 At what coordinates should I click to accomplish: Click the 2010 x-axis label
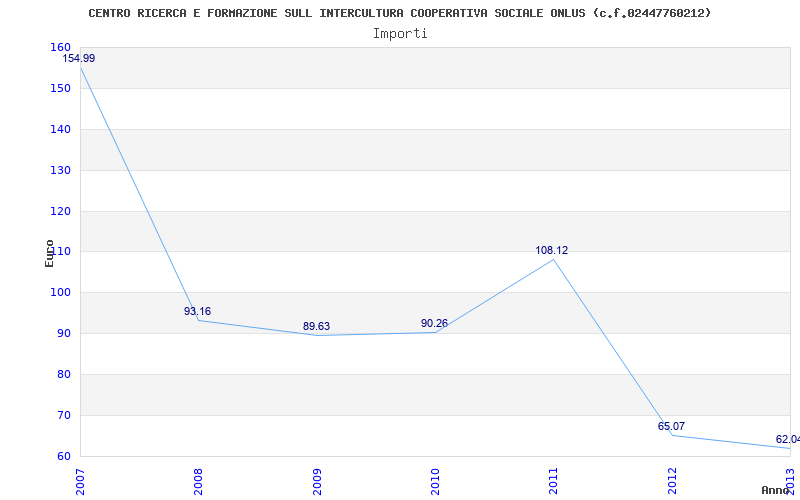(x=435, y=482)
